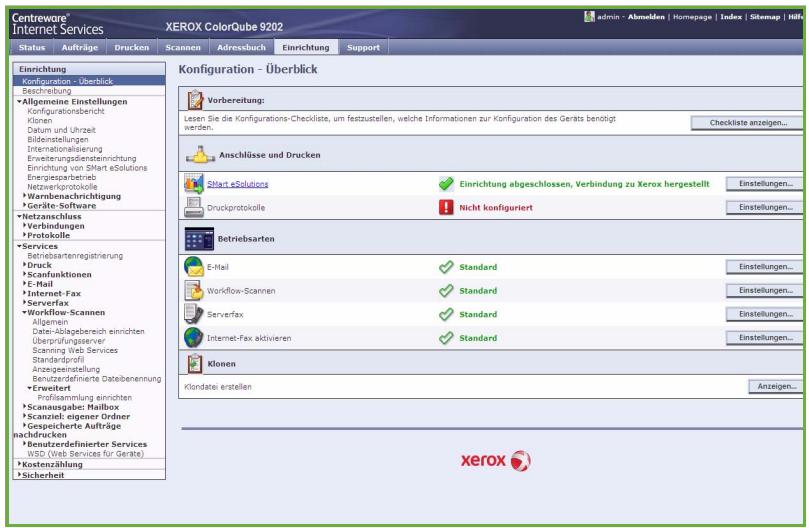Open Konfigurationsbericht in sidebar
Image resolution: width=809 pixels, height=528 pixels.
click(x=66, y=111)
